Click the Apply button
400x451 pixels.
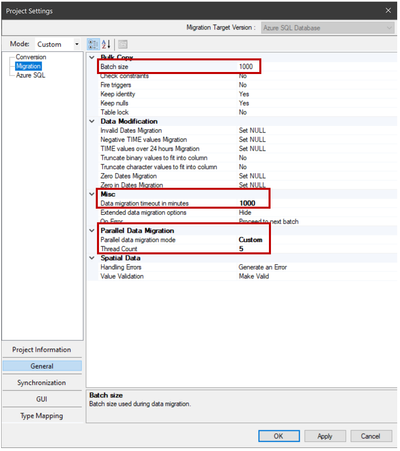(325, 436)
